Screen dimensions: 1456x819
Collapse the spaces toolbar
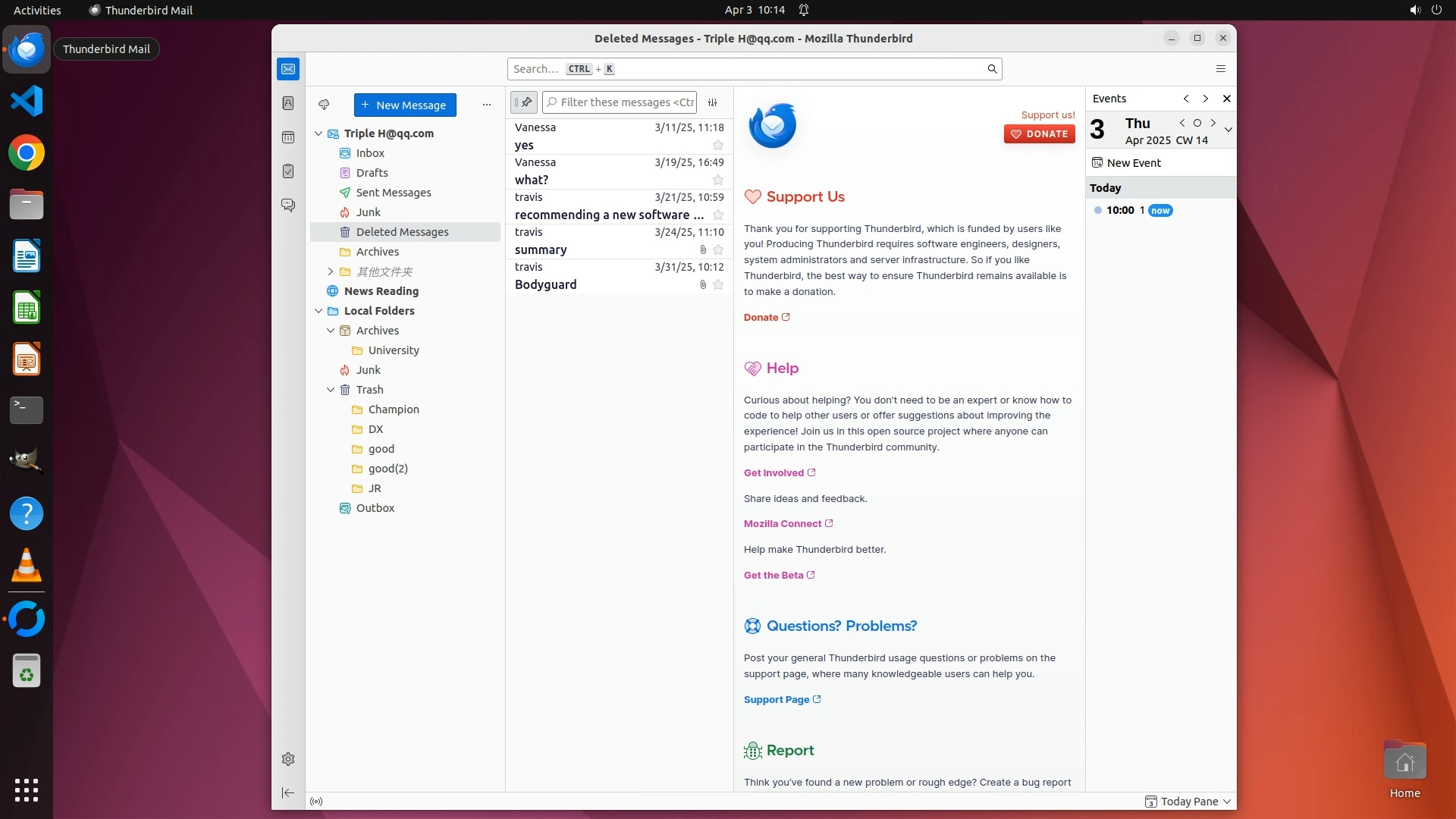288,793
